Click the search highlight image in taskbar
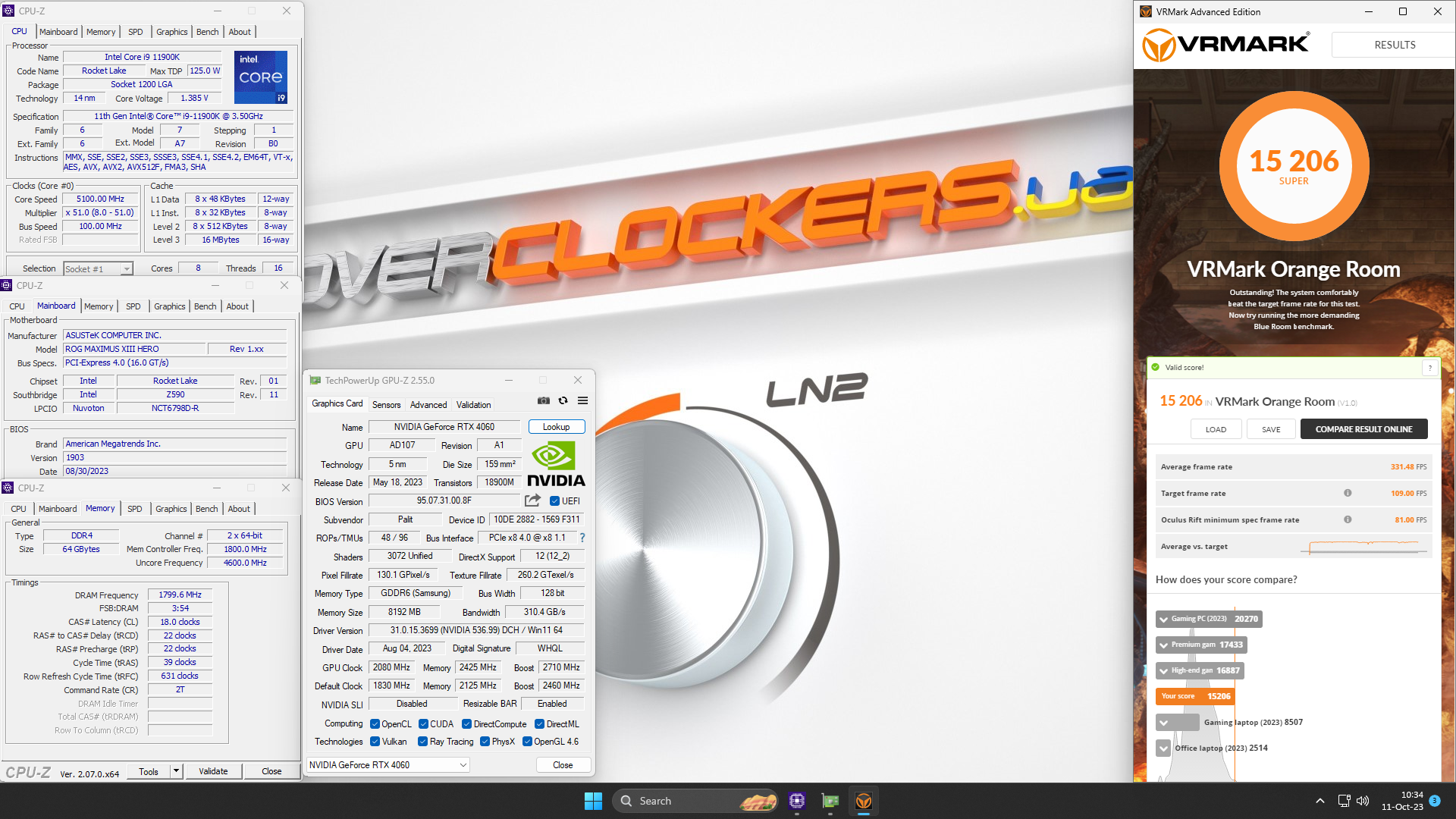Screen dimensions: 1456x819 coord(757,801)
